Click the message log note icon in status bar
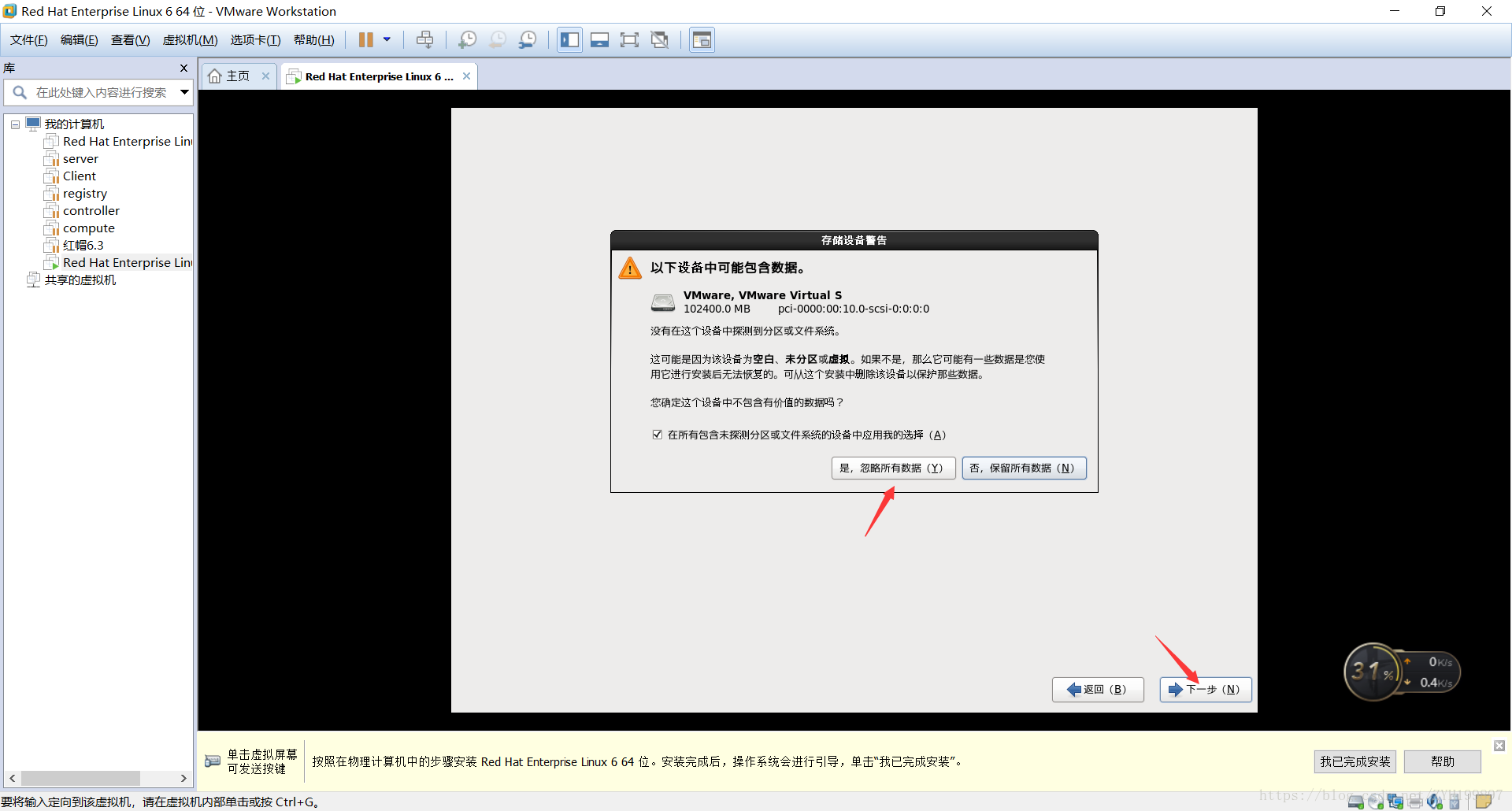This screenshot has width=1512, height=811. click(x=1484, y=802)
